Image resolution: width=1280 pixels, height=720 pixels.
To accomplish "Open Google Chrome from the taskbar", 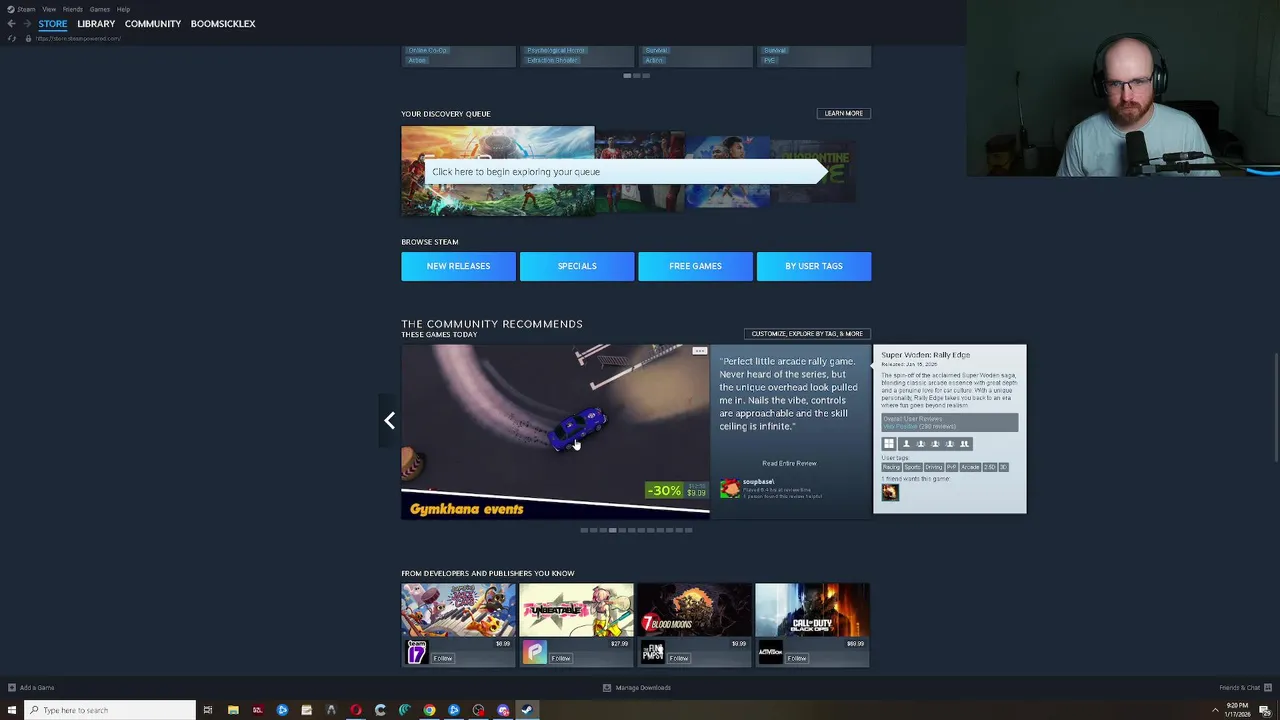I will pos(429,710).
